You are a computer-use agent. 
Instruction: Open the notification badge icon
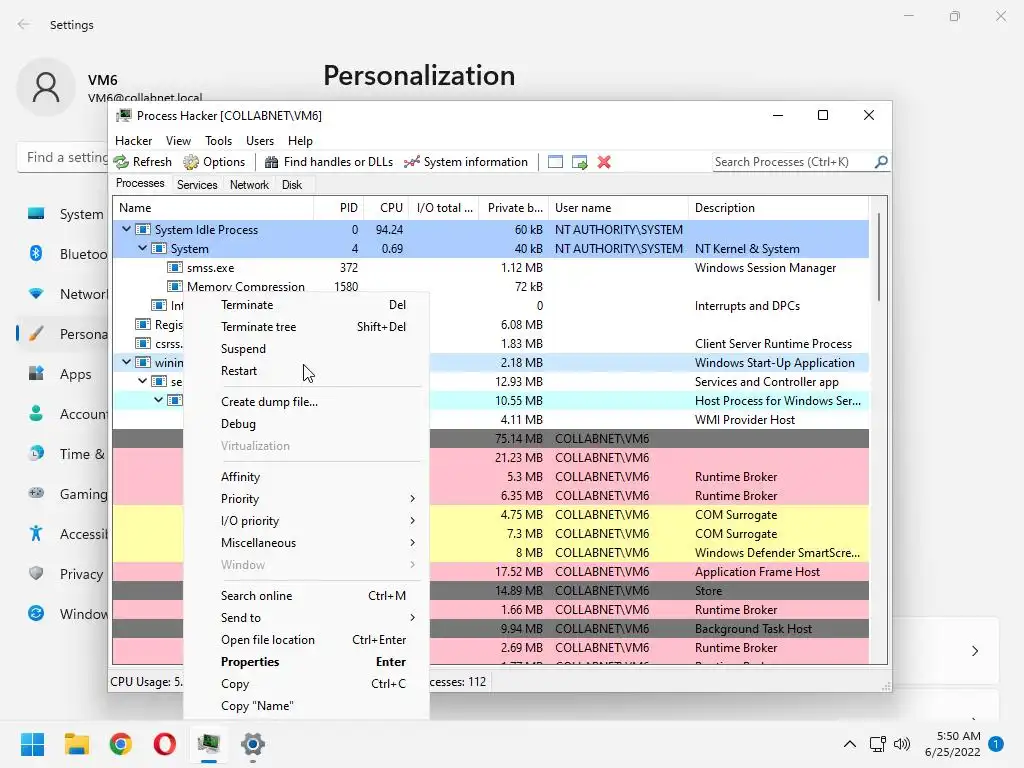[996, 744]
